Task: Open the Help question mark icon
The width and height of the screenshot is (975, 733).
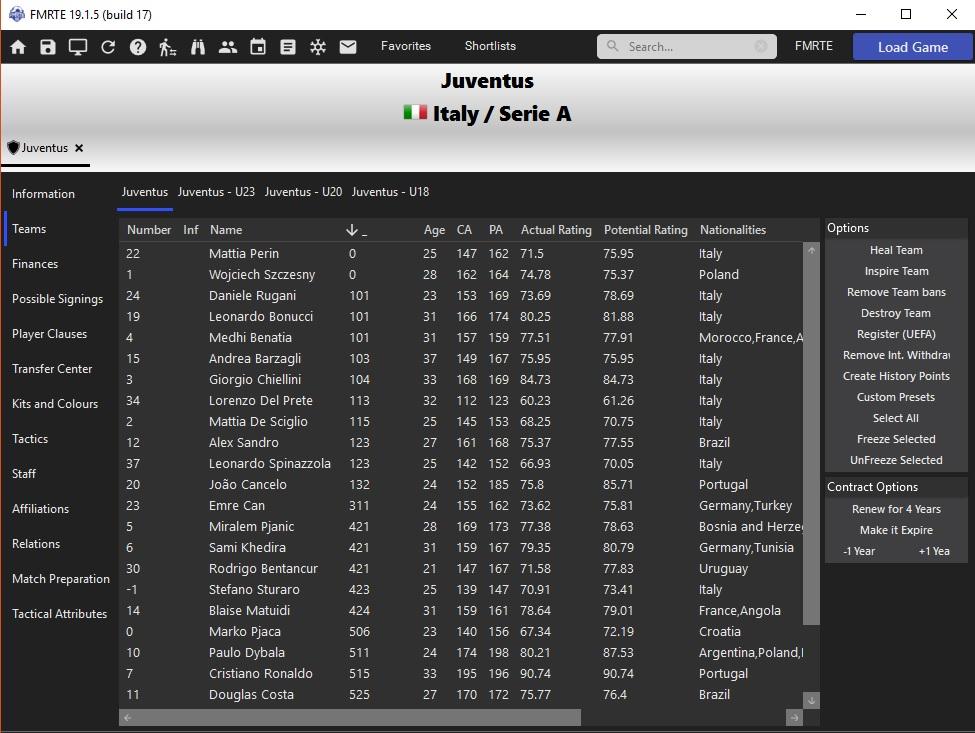Action: click(x=138, y=47)
